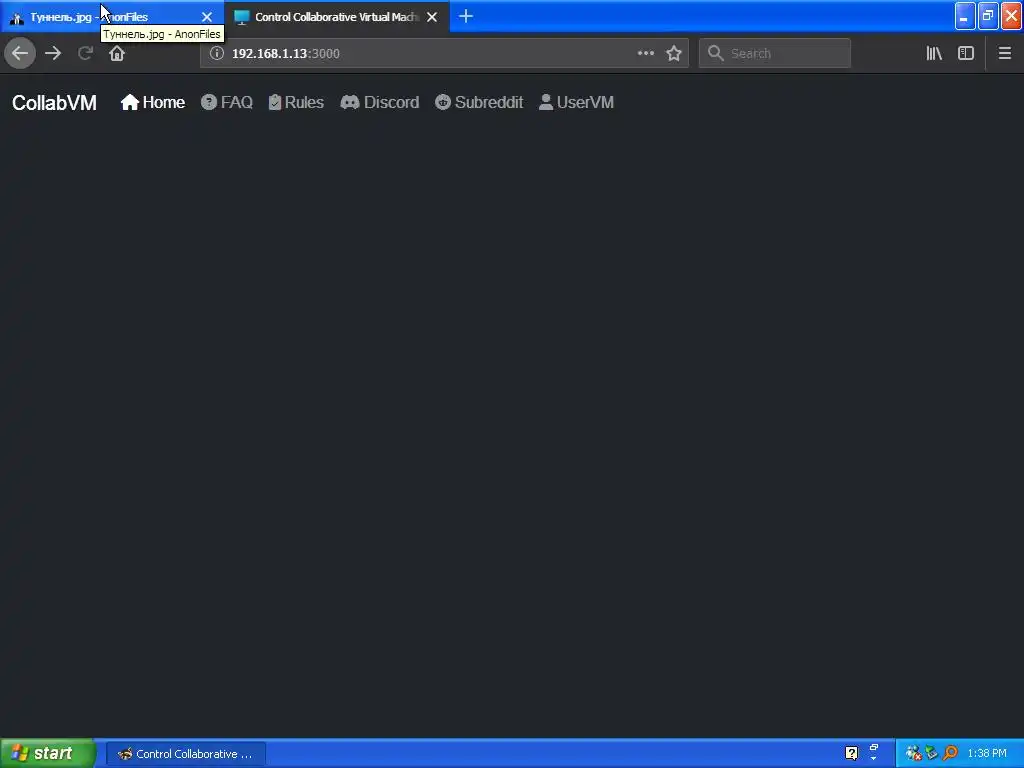Open the Discord link

click(379, 103)
